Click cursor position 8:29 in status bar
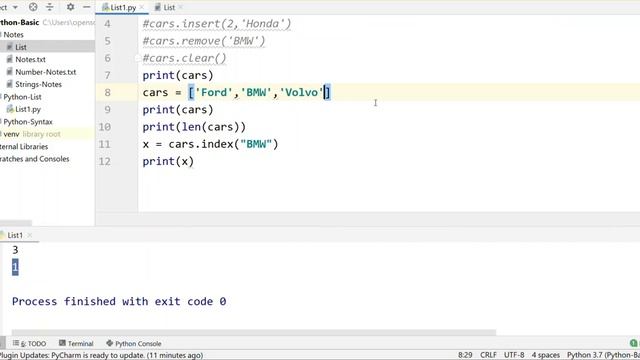This screenshot has width=640, height=360. pyautogui.click(x=465, y=355)
